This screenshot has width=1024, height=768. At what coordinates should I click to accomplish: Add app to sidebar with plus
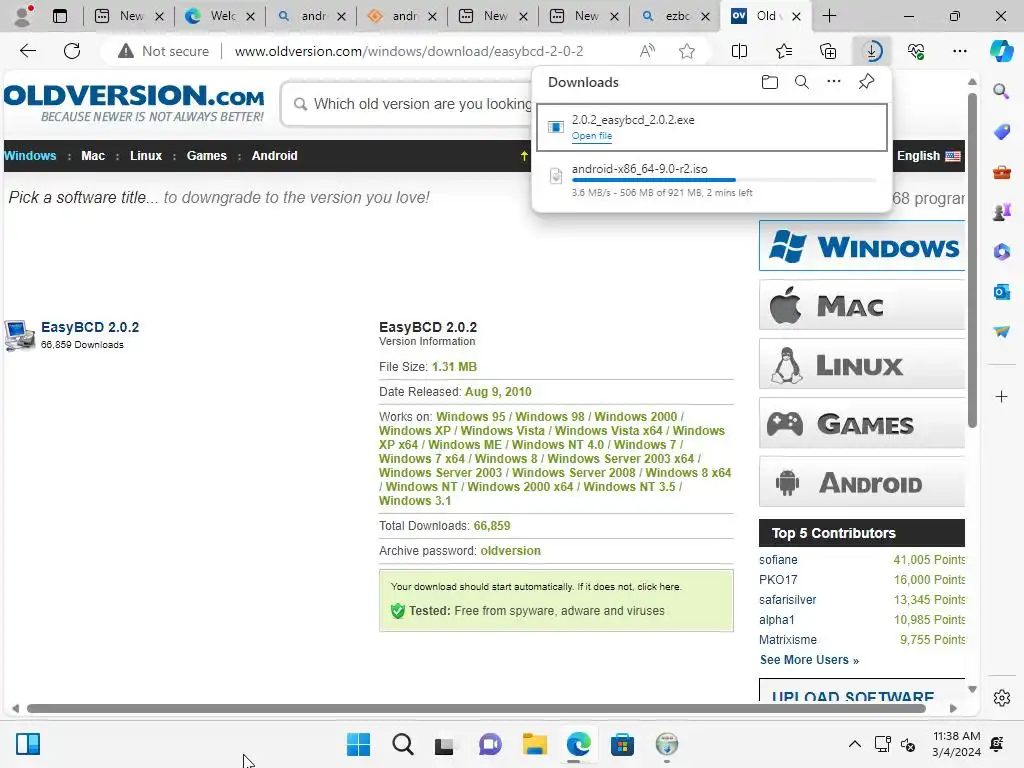pos(1001,396)
